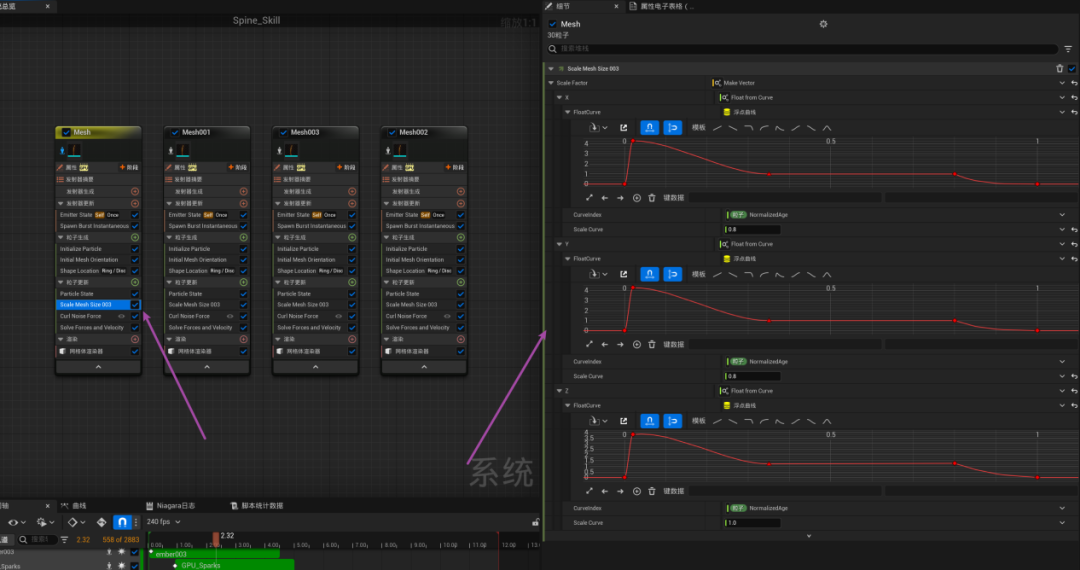Screen dimensions: 1080x570
Task: Toggle the Mesh003 emitter enabled checkbox
Action: click(x=283, y=132)
